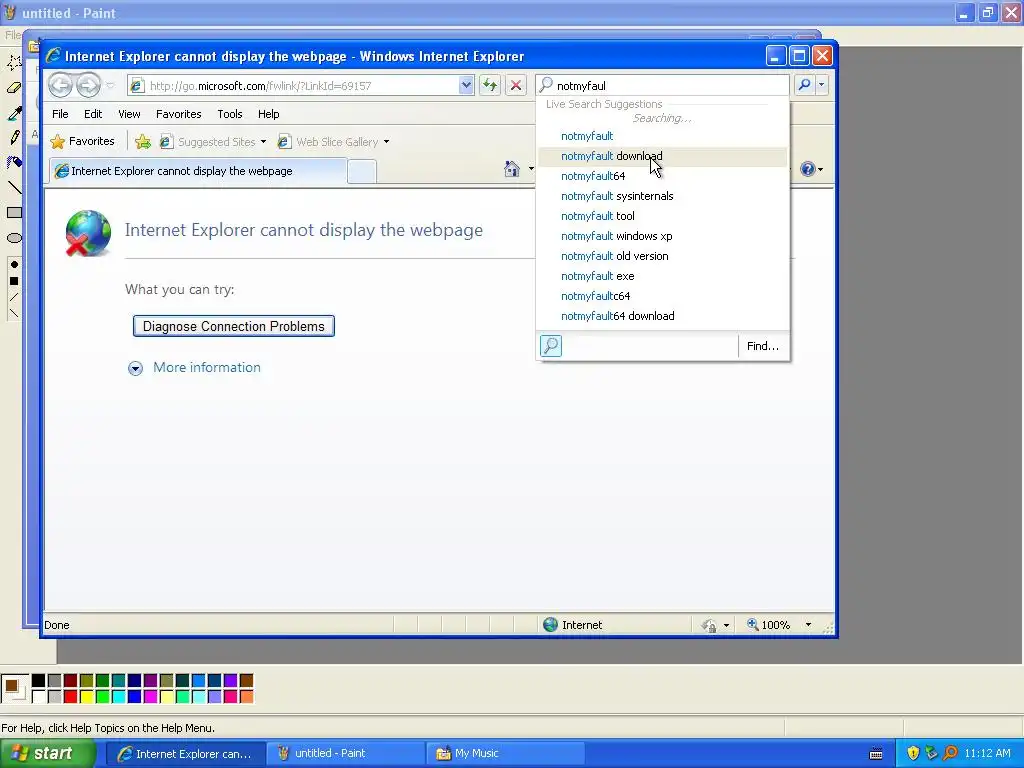Expand Web Slice Gallery dropdown arrow

pos(387,142)
